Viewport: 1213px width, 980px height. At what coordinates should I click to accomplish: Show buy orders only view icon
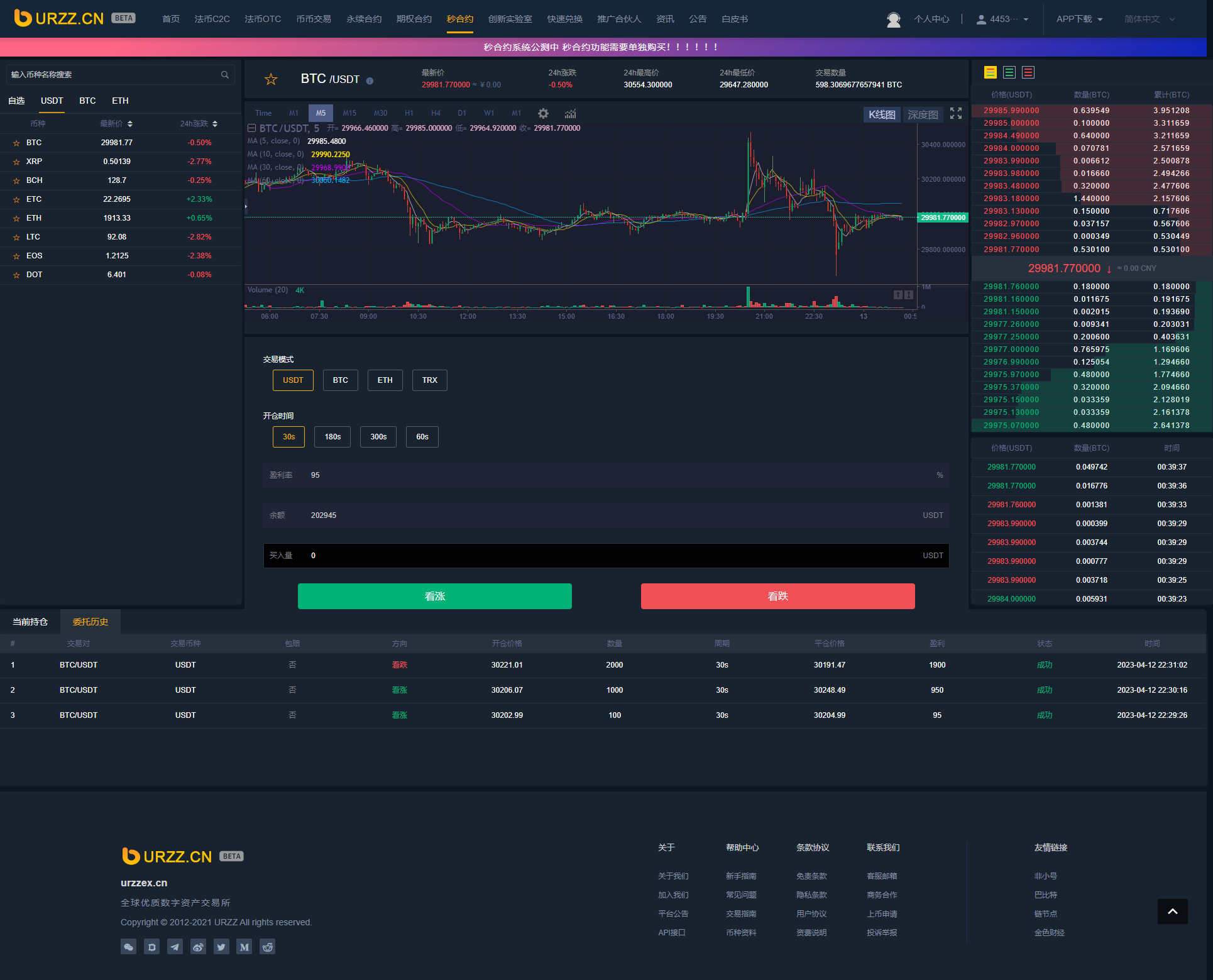(1009, 73)
